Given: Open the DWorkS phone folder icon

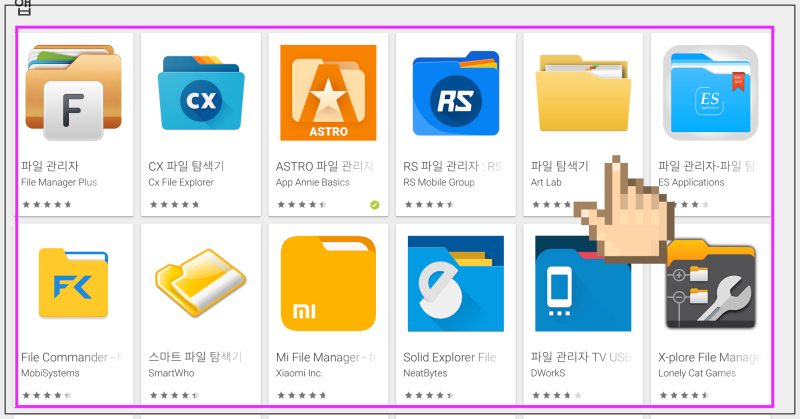Looking at the screenshot, I should pos(583,283).
